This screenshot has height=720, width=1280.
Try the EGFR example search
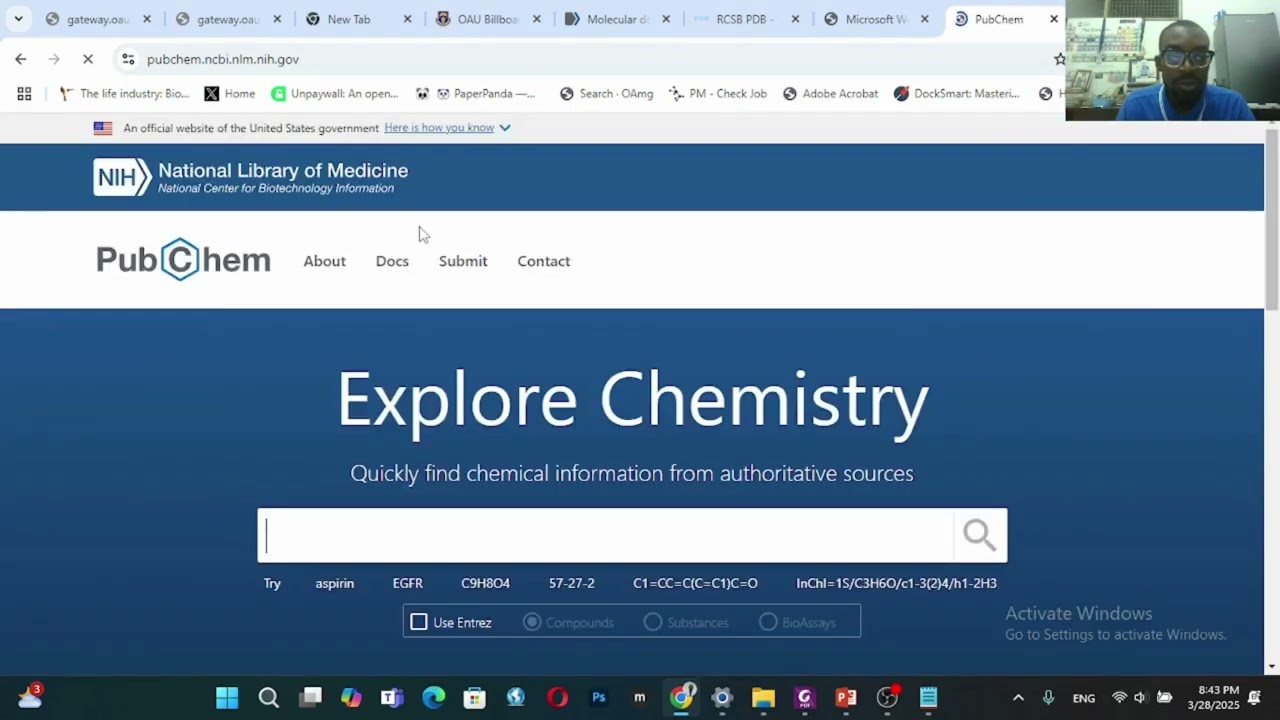point(408,583)
